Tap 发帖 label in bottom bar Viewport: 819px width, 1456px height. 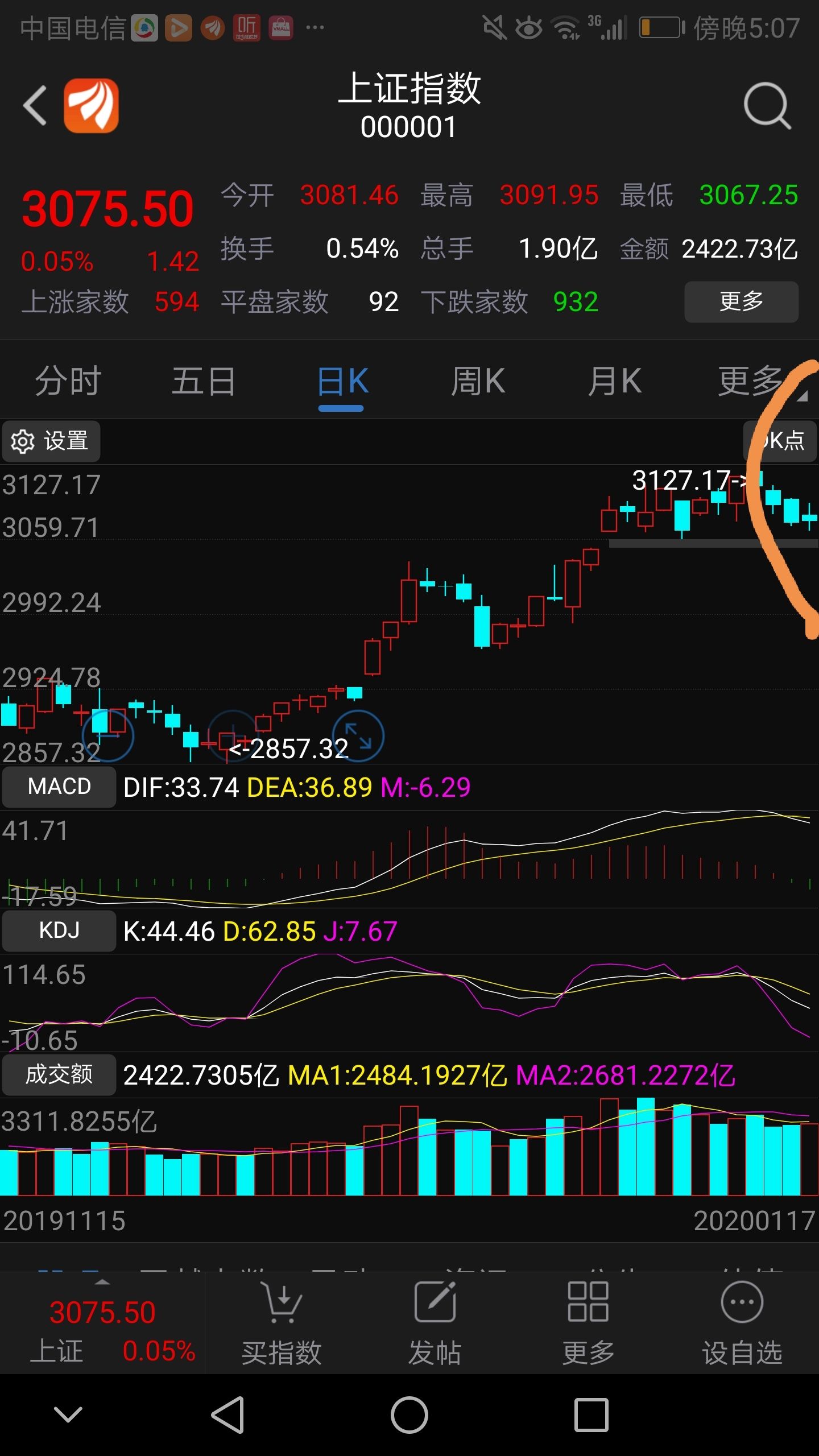(435, 1352)
